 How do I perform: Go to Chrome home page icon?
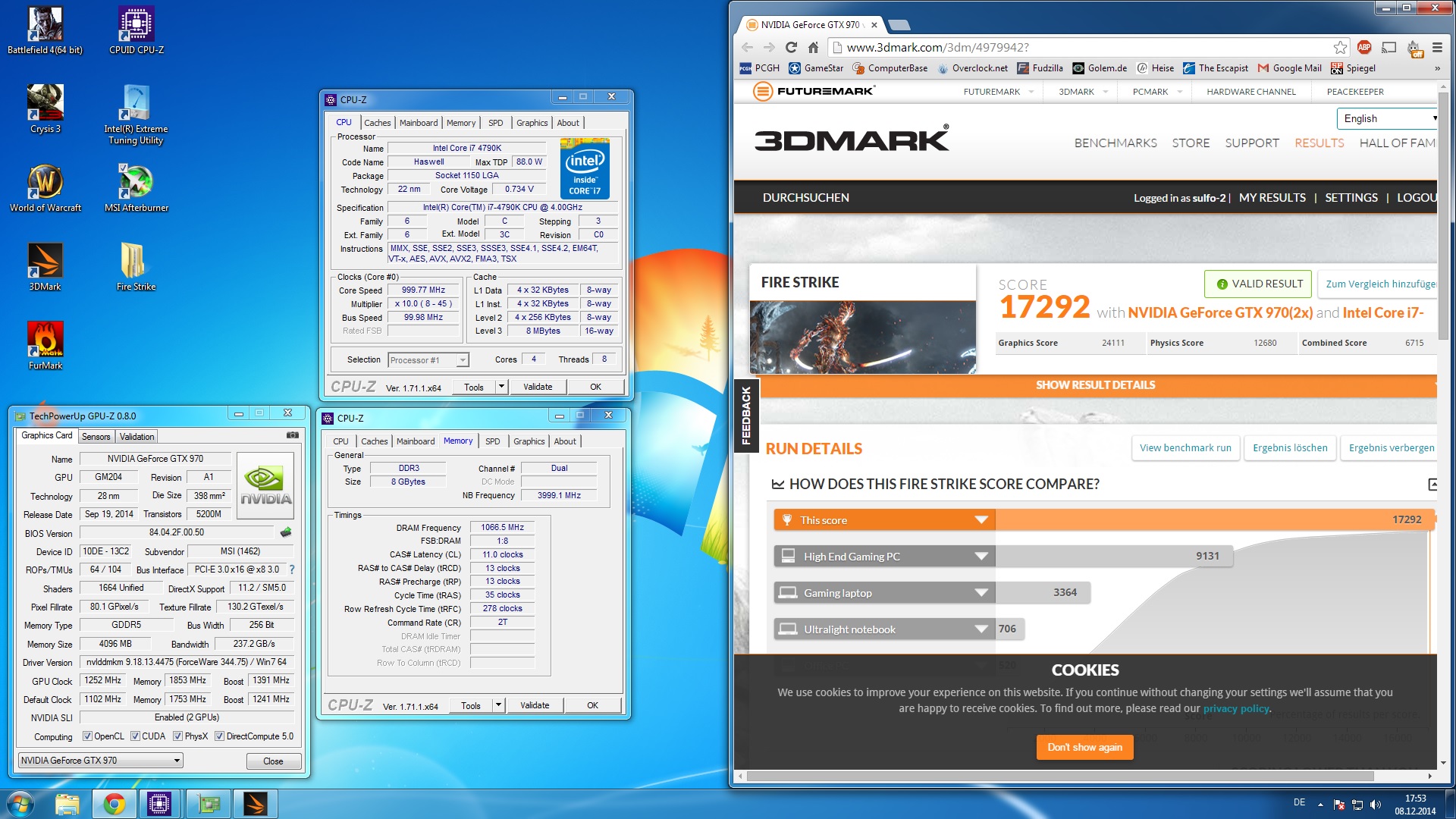[x=813, y=47]
